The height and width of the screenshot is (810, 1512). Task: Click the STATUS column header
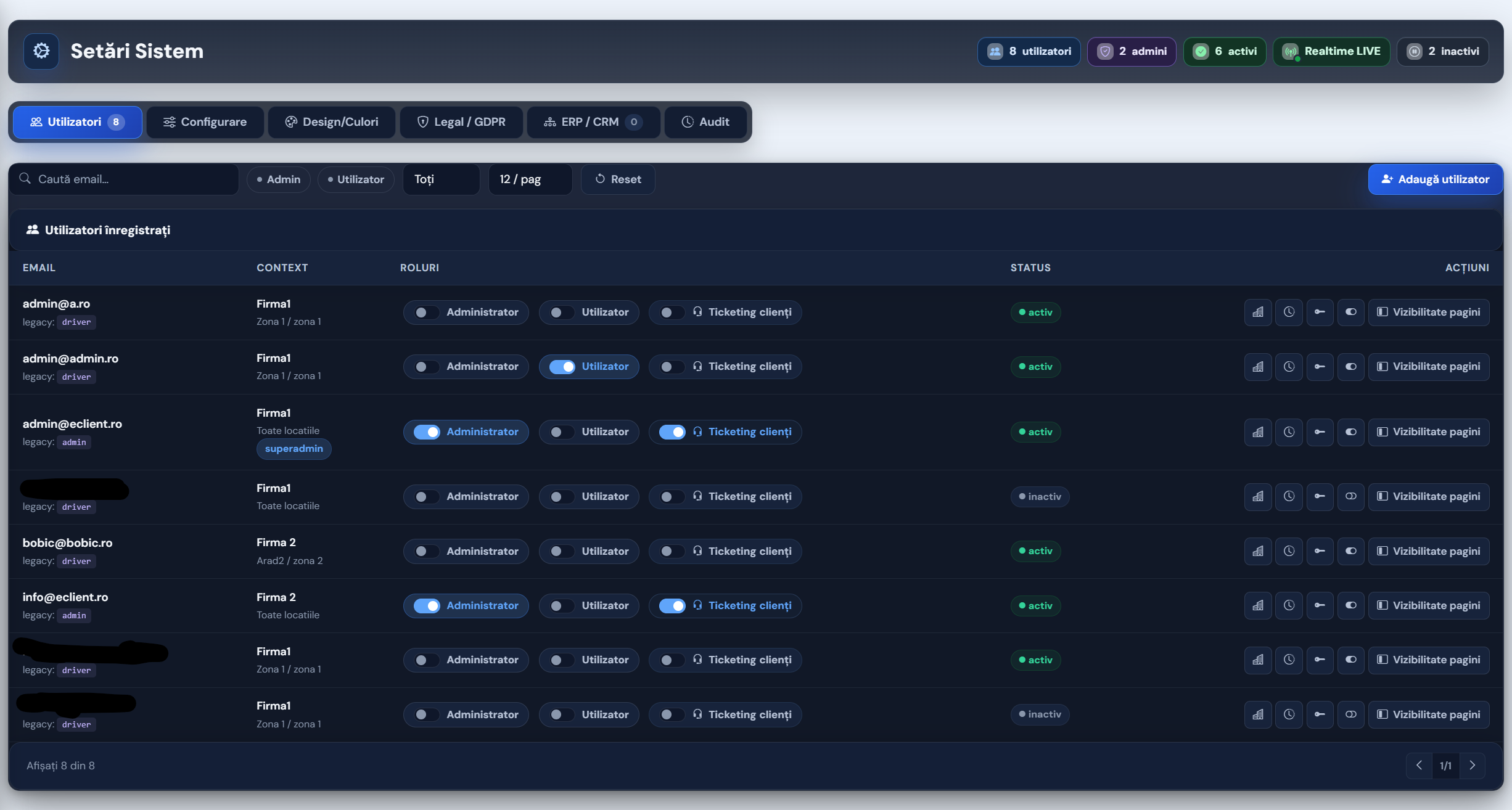pyautogui.click(x=1030, y=268)
